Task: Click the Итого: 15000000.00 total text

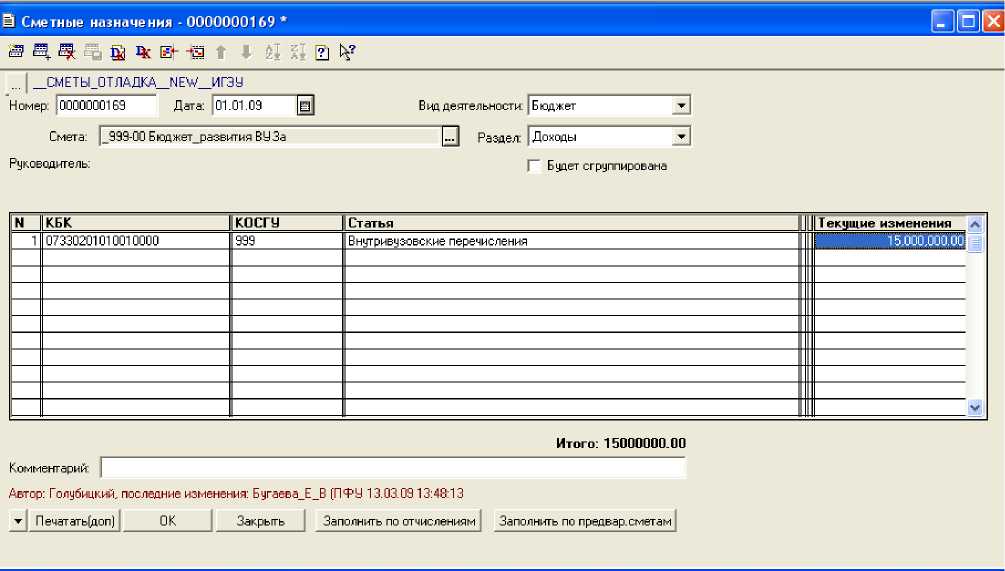Action: (620, 443)
